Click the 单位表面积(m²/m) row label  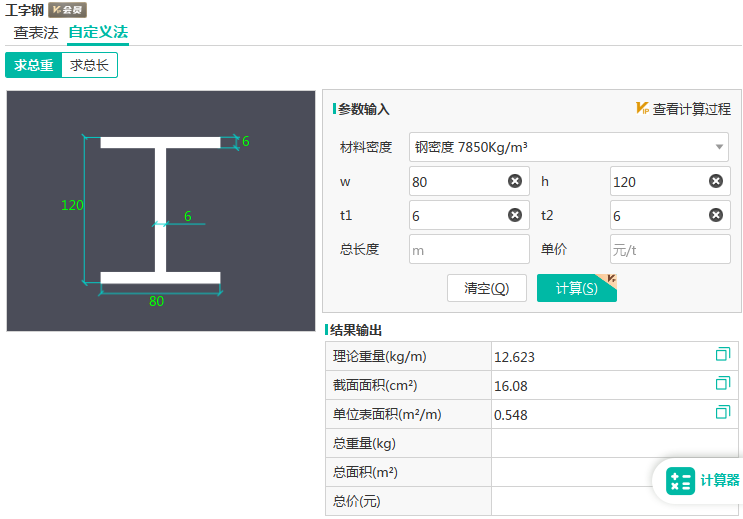tap(387, 414)
